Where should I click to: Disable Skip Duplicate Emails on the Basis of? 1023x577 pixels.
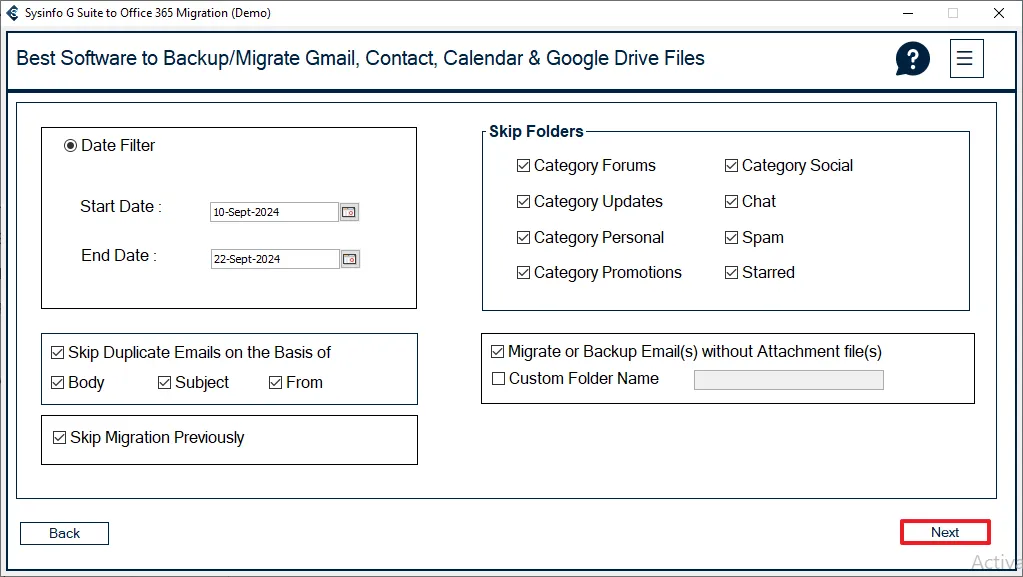pos(57,353)
